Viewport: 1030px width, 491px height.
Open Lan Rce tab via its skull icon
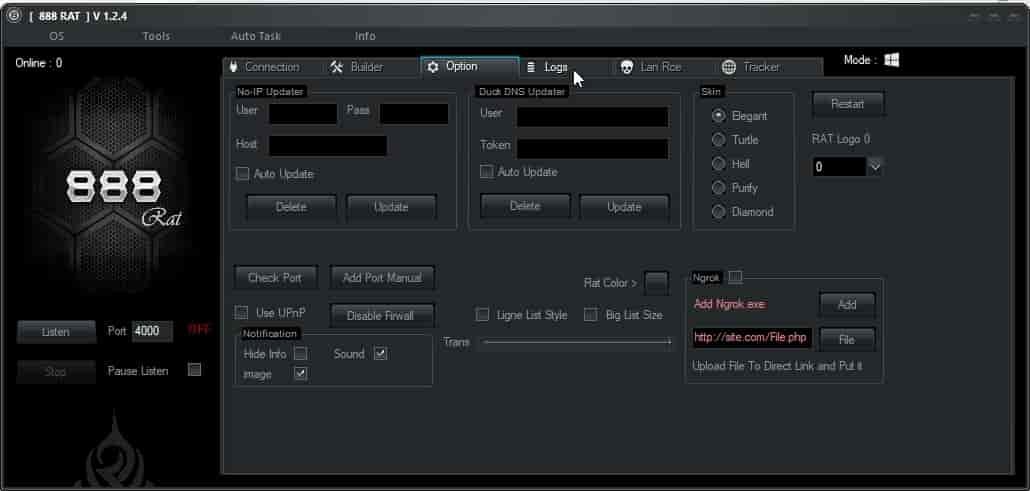point(627,67)
